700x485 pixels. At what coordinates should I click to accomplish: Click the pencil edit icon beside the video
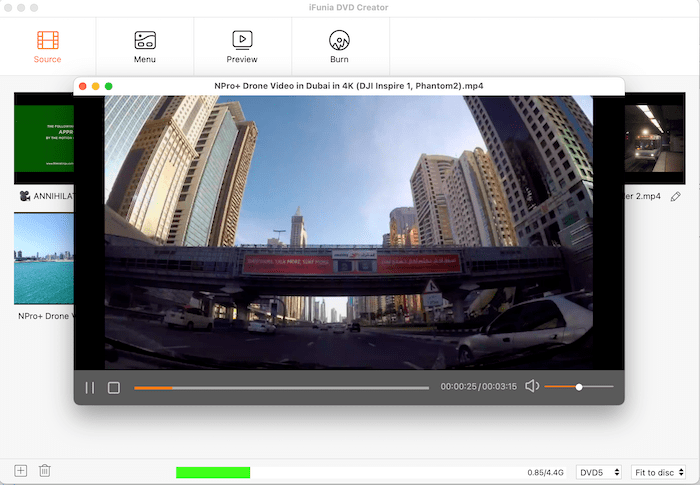click(676, 197)
